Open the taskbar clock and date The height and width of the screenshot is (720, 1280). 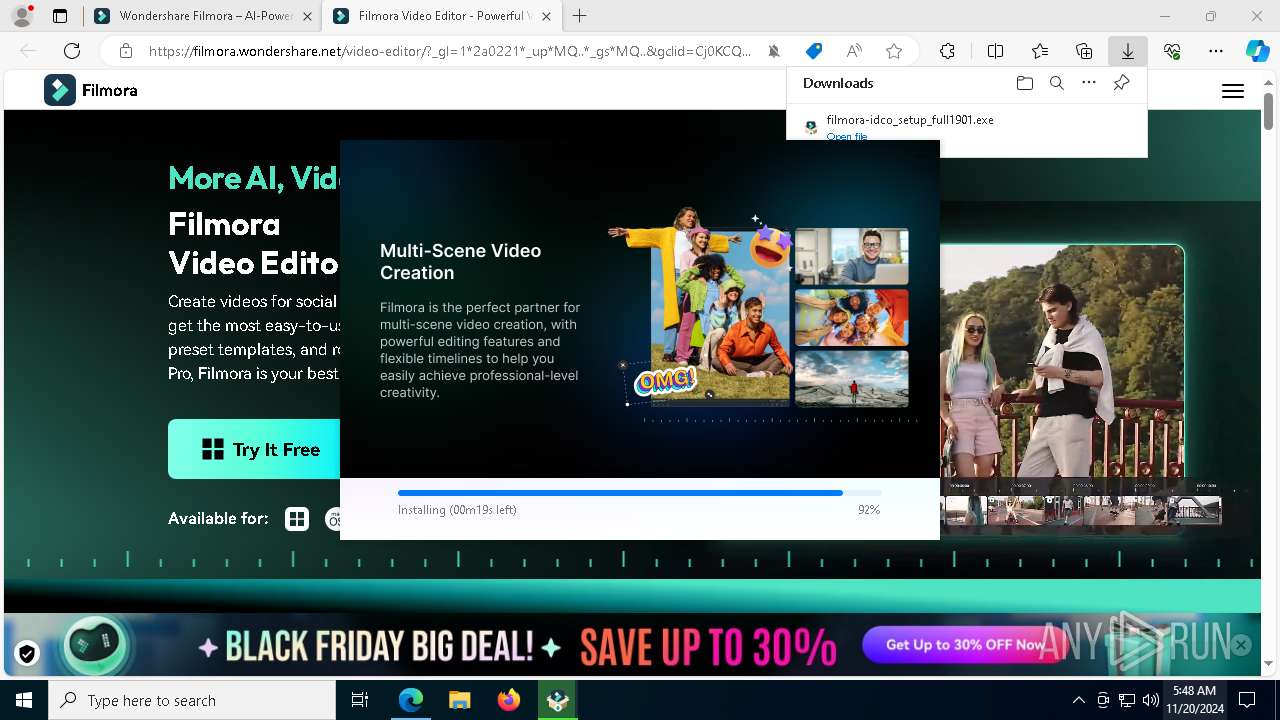tap(1194, 700)
